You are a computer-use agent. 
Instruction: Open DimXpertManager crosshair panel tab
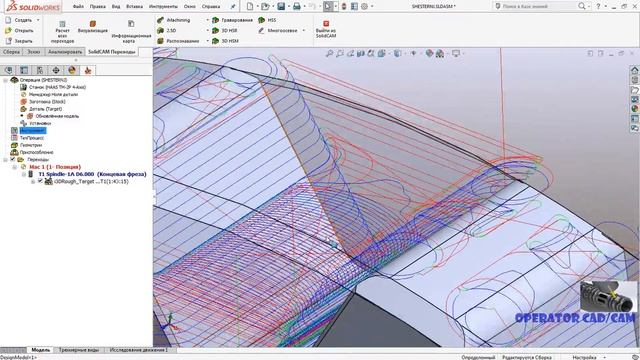pyautogui.click(x=56, y=70)
